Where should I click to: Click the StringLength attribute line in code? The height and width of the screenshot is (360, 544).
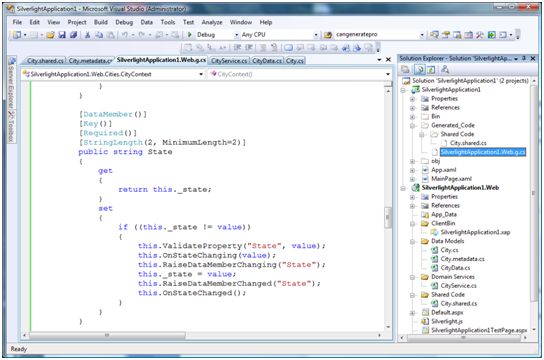(x=162, y=143)
